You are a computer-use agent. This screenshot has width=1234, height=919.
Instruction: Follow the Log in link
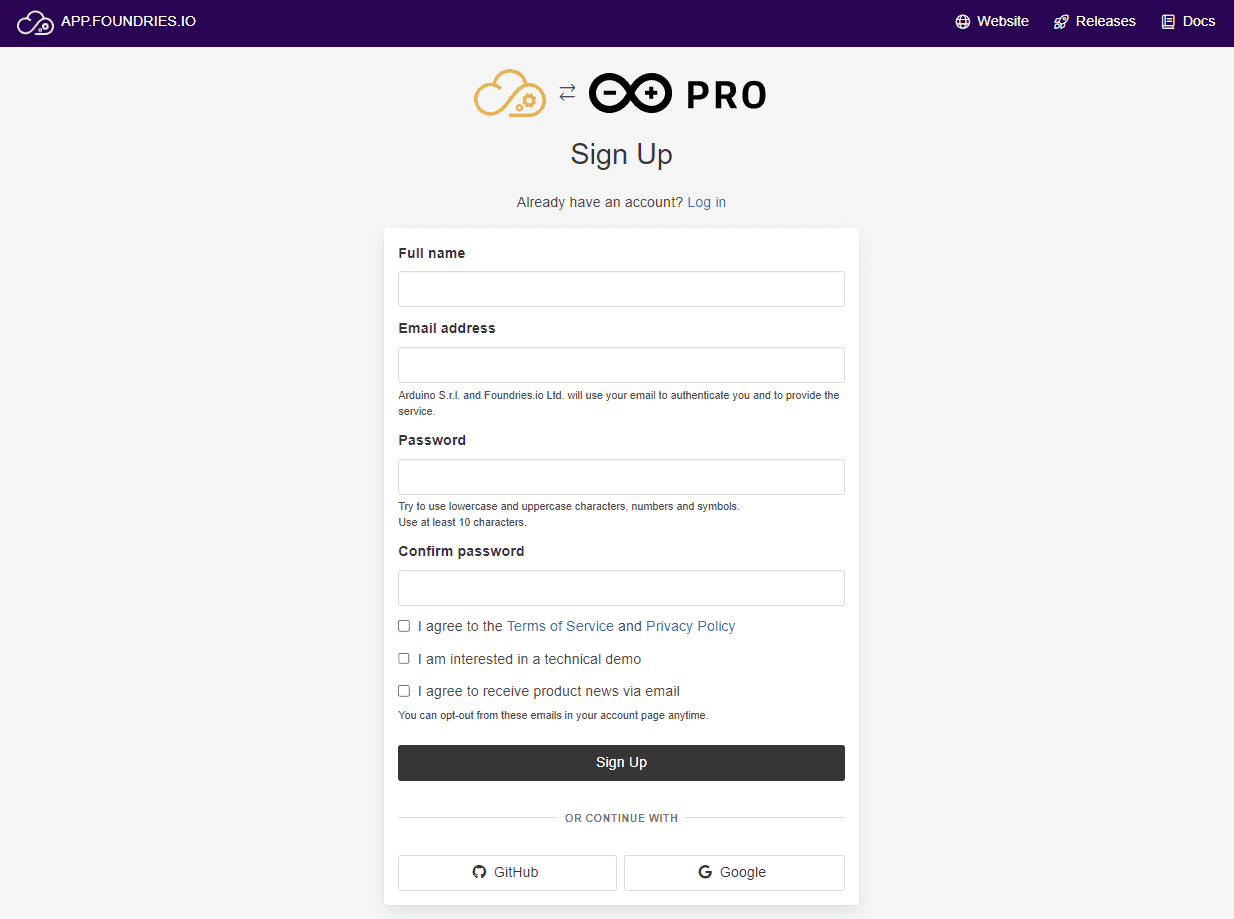(x=706, y=202)
